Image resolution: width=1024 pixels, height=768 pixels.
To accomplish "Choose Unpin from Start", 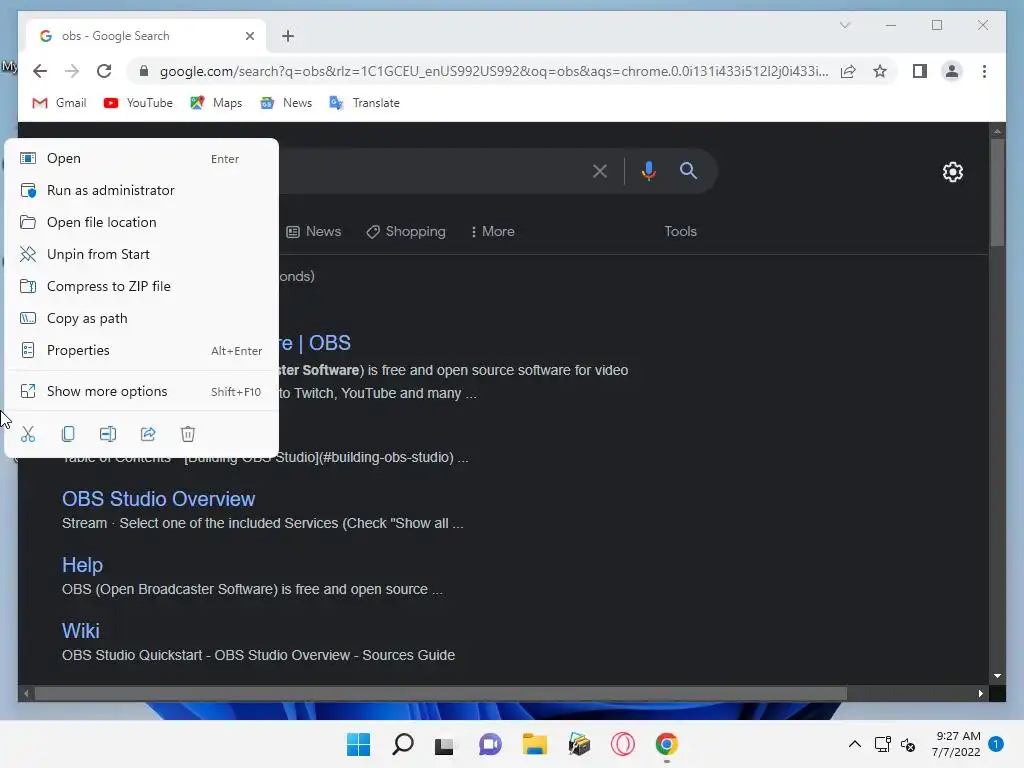I will pos(141,255).
